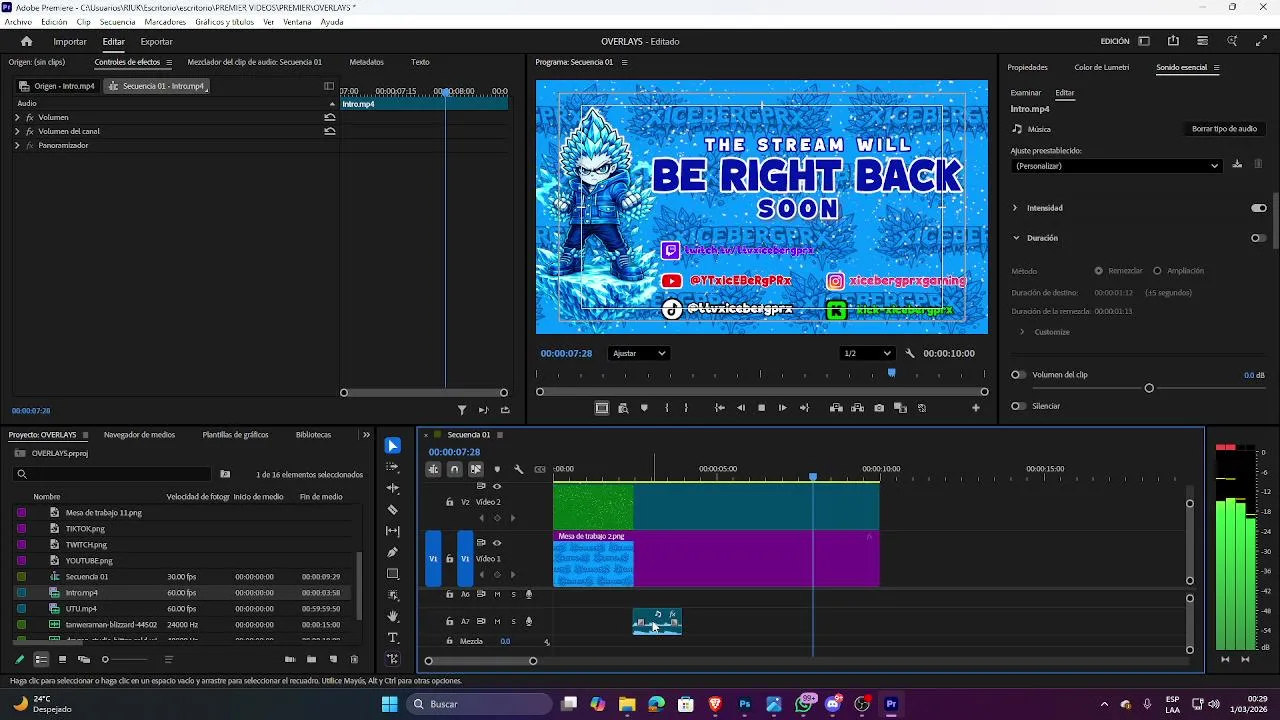Expand the Intensidad section
1280x720 pixels.
[1015, 208]
